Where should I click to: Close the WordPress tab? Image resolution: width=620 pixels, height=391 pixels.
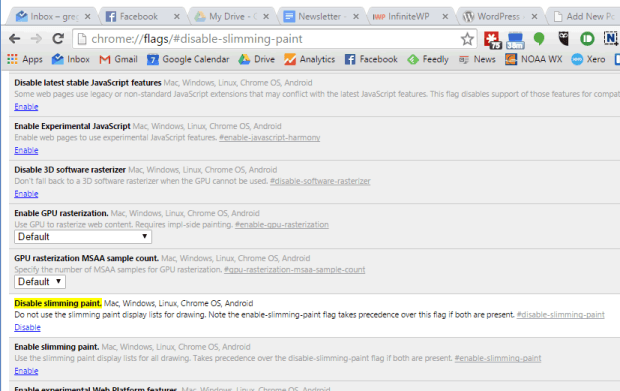pos(534,17)
